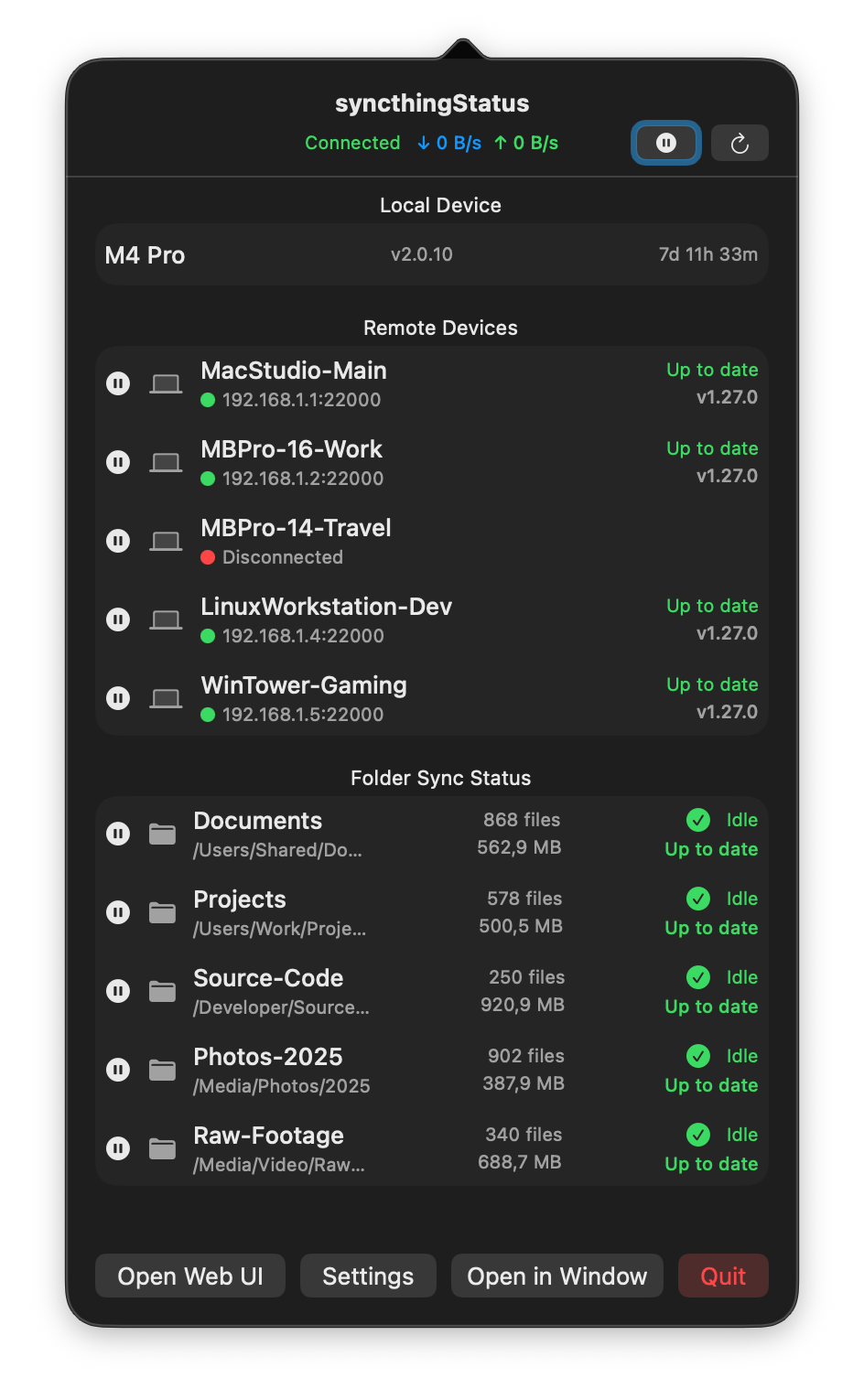Click the computer icon next to MacStudio-Main
The width and height of the screenshot is (864, 1400).
(166, 382)
